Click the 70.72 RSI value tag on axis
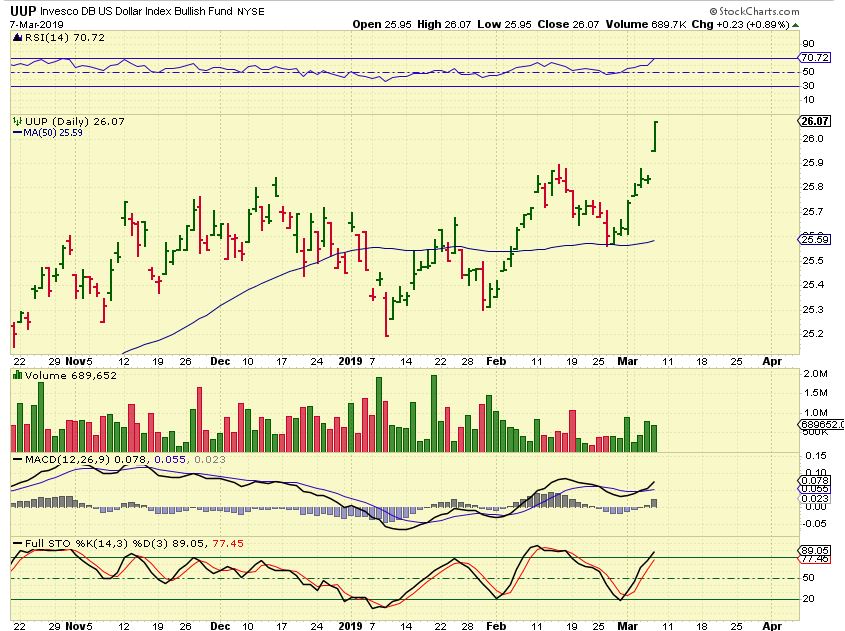Screen dimensions: 845x631 (x=814, y=58)
